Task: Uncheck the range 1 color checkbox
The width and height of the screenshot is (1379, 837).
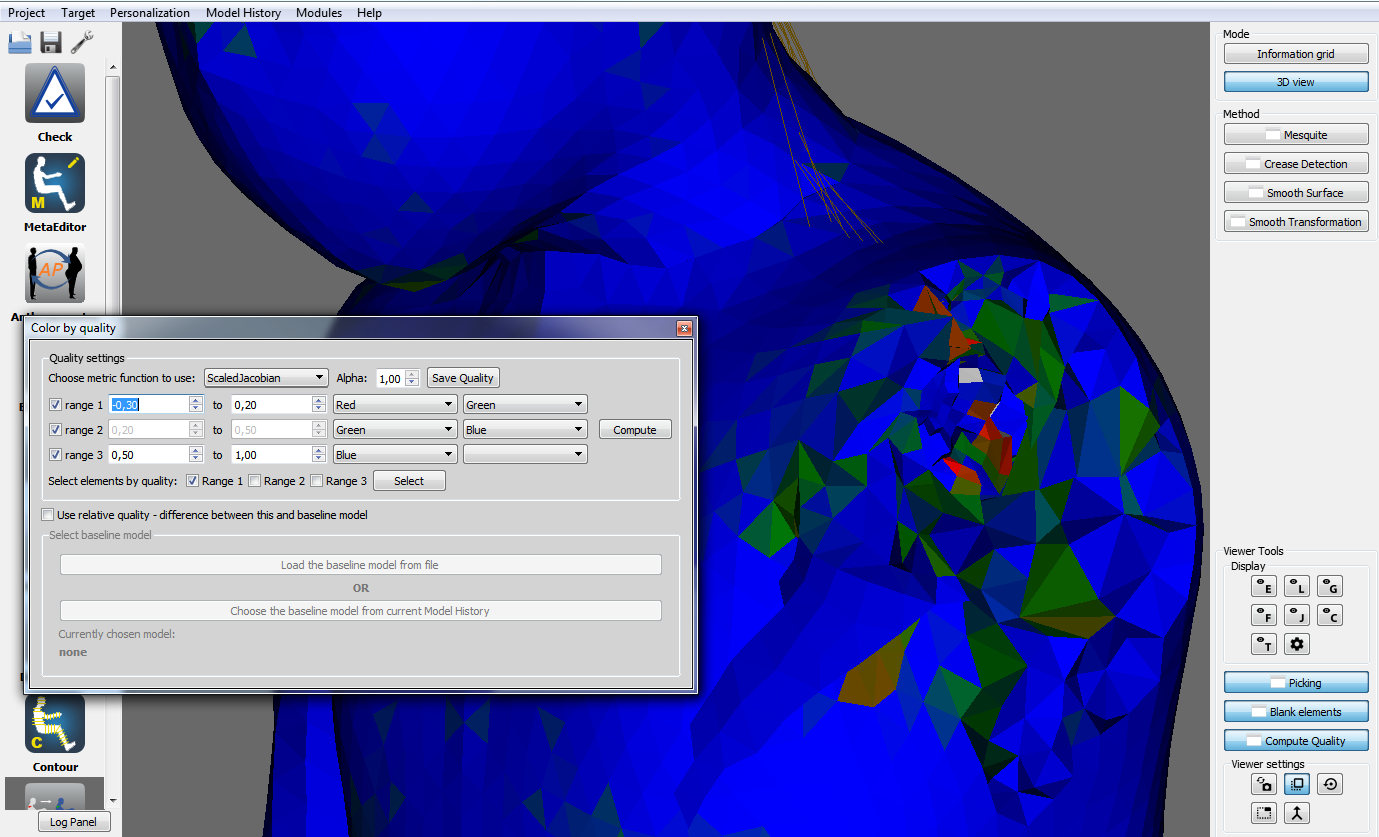Action: (x=56, y=405)
